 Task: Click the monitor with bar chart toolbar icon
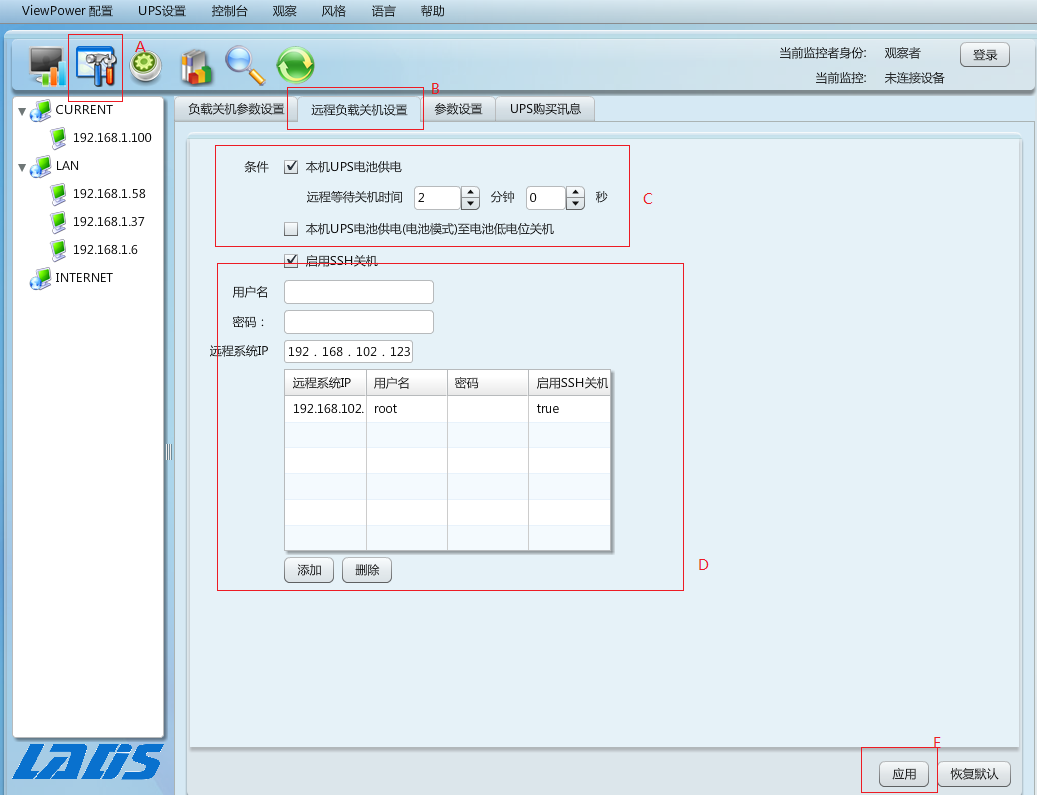pyautogui.click(x=46, y=66)
